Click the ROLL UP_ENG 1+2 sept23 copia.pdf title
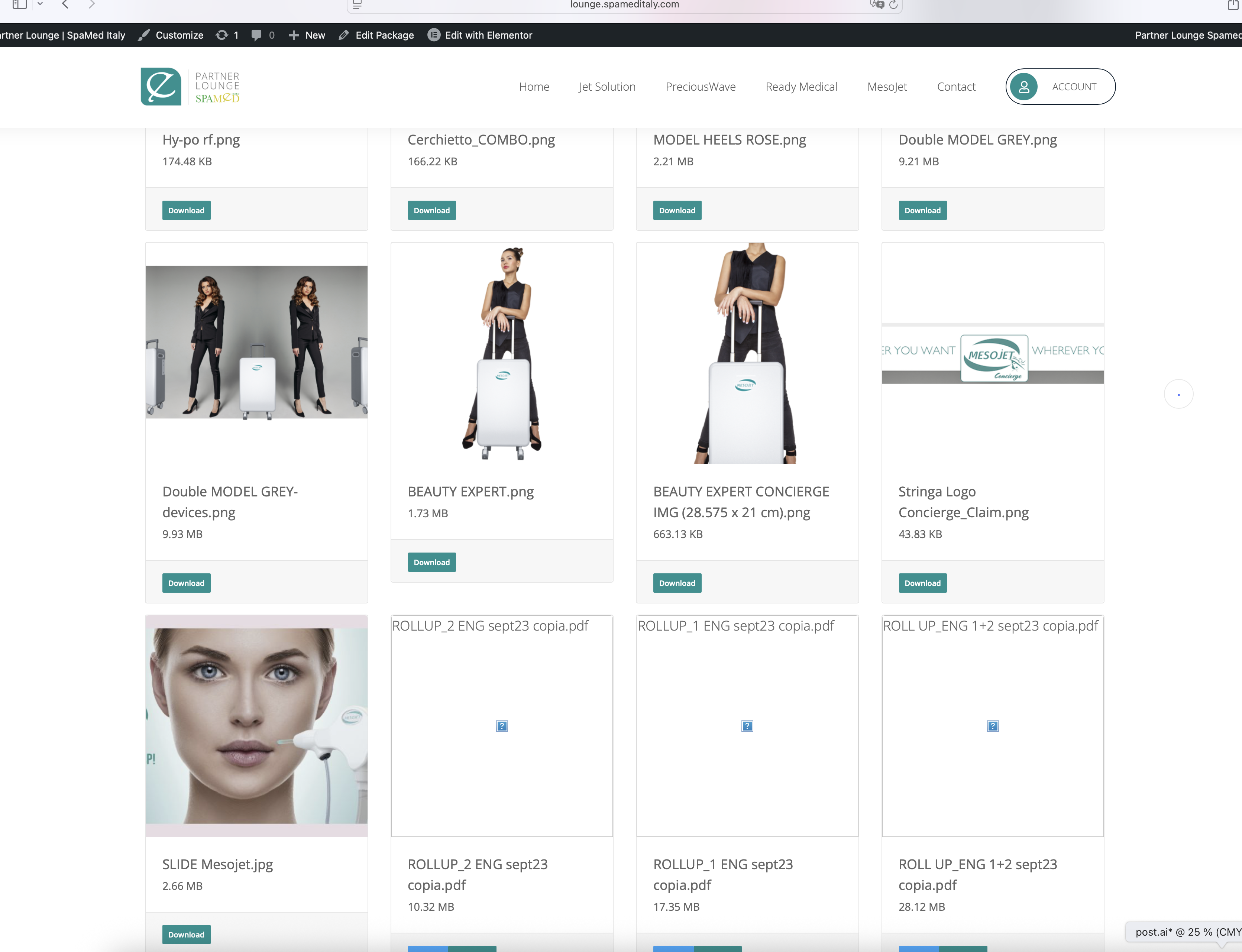The width and height of the screenshot is (1242, 952). pyautogui.click(x=977, y=874)
